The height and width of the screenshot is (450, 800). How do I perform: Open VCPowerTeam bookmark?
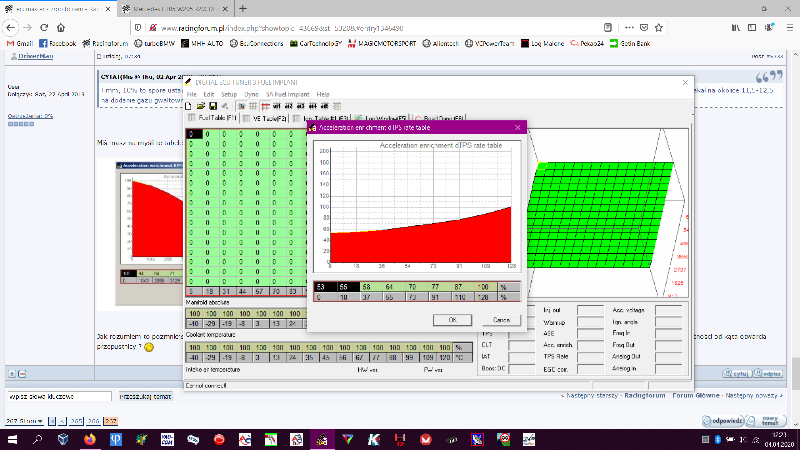pyautogui.click(x=489, y=43)
